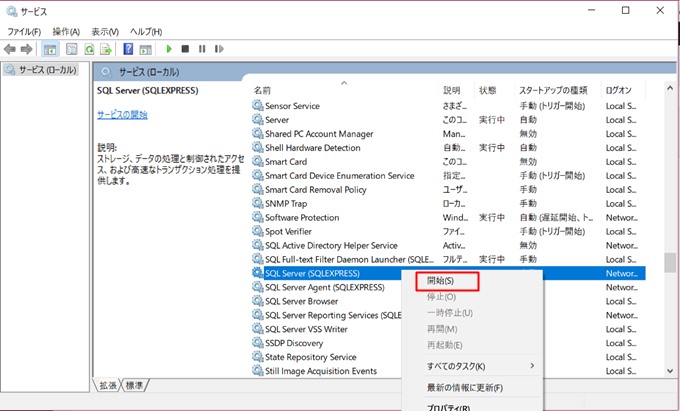Select the Software Protection row
Image resolution: width=680 pixels, height=411 pixels.
[x=448, y=217]
